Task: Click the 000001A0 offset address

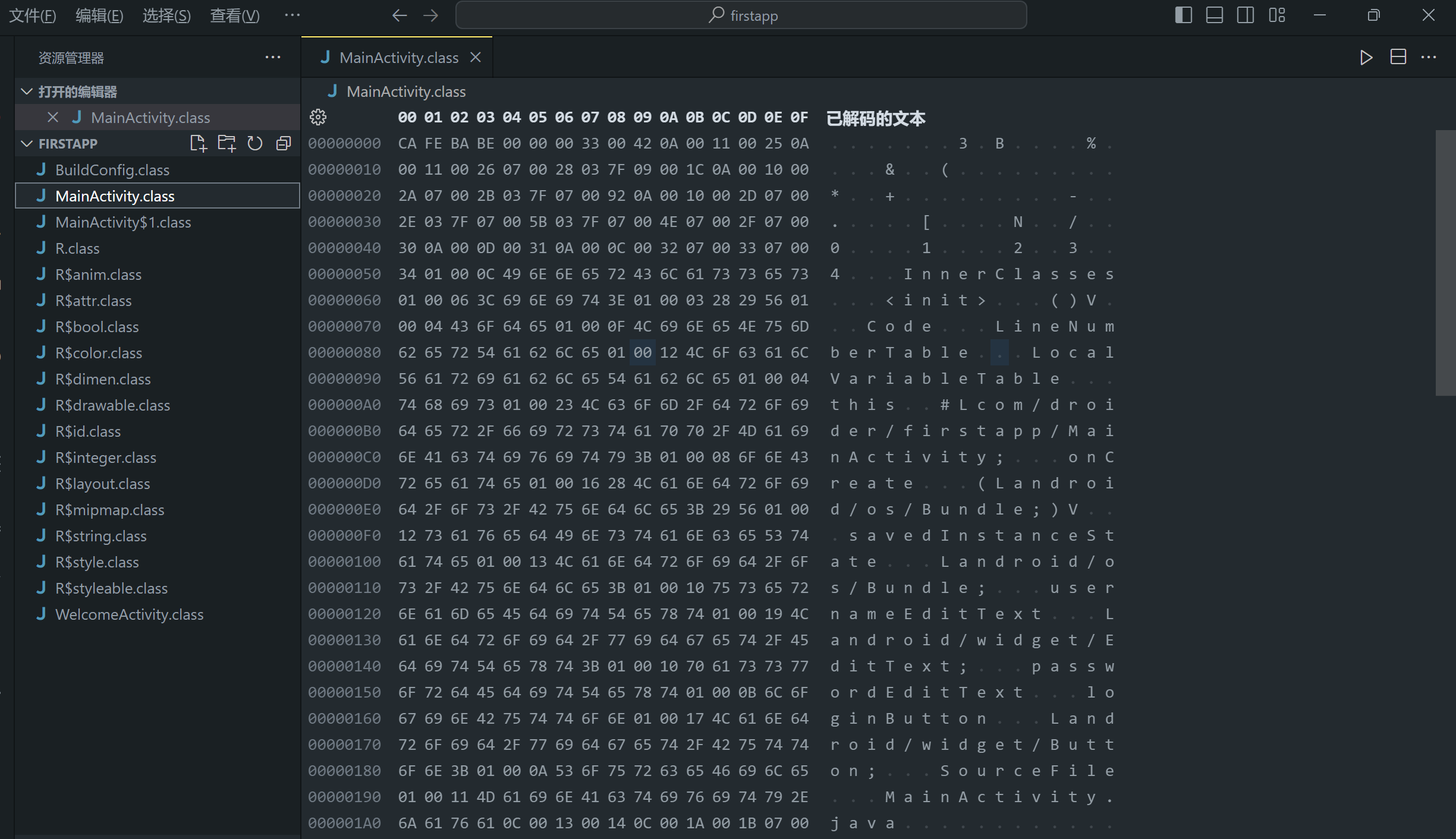Action: tap(344, 823)
